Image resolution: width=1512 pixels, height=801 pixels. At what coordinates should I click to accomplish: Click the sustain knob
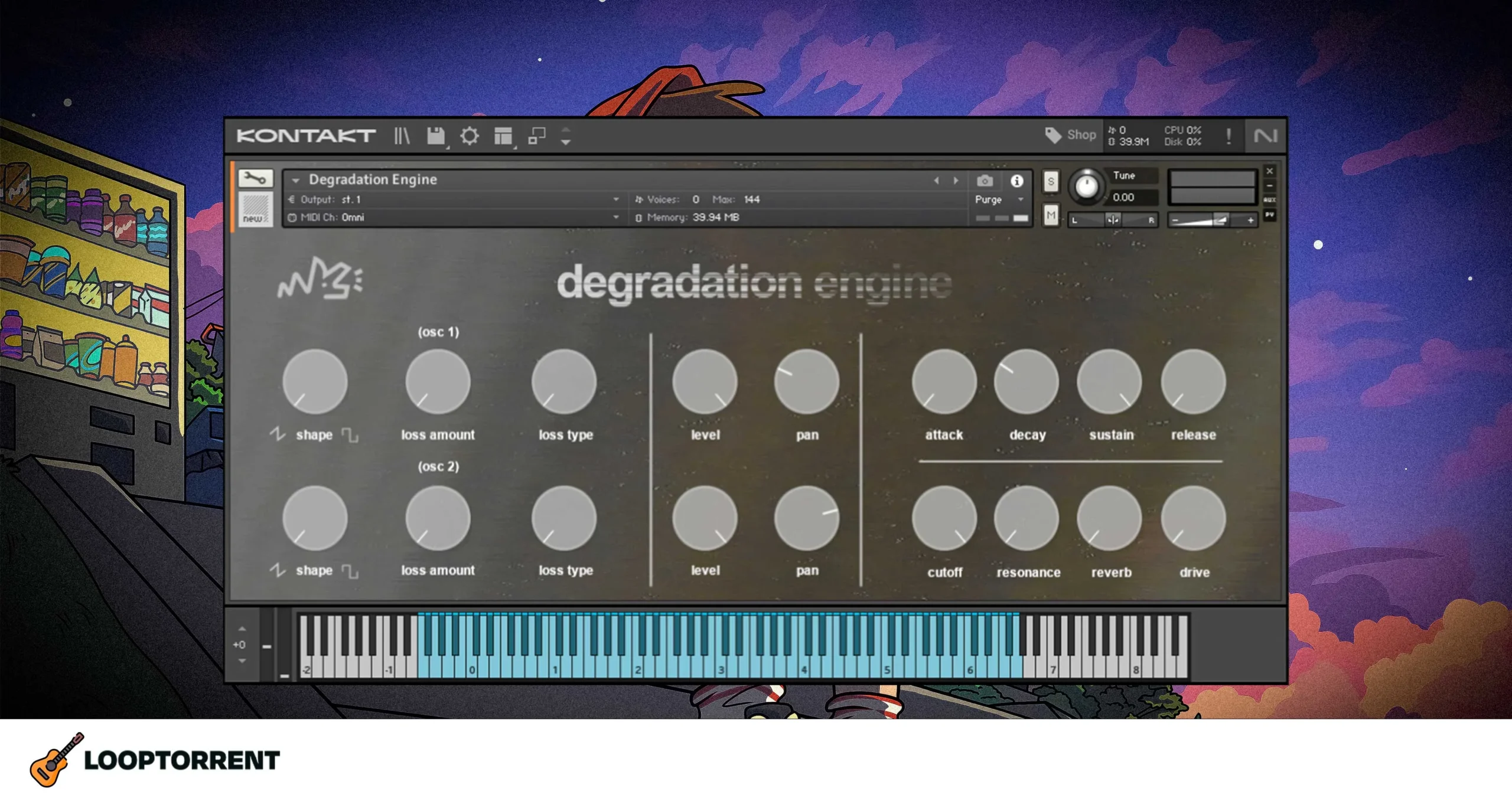click(x=1109, y=381)
